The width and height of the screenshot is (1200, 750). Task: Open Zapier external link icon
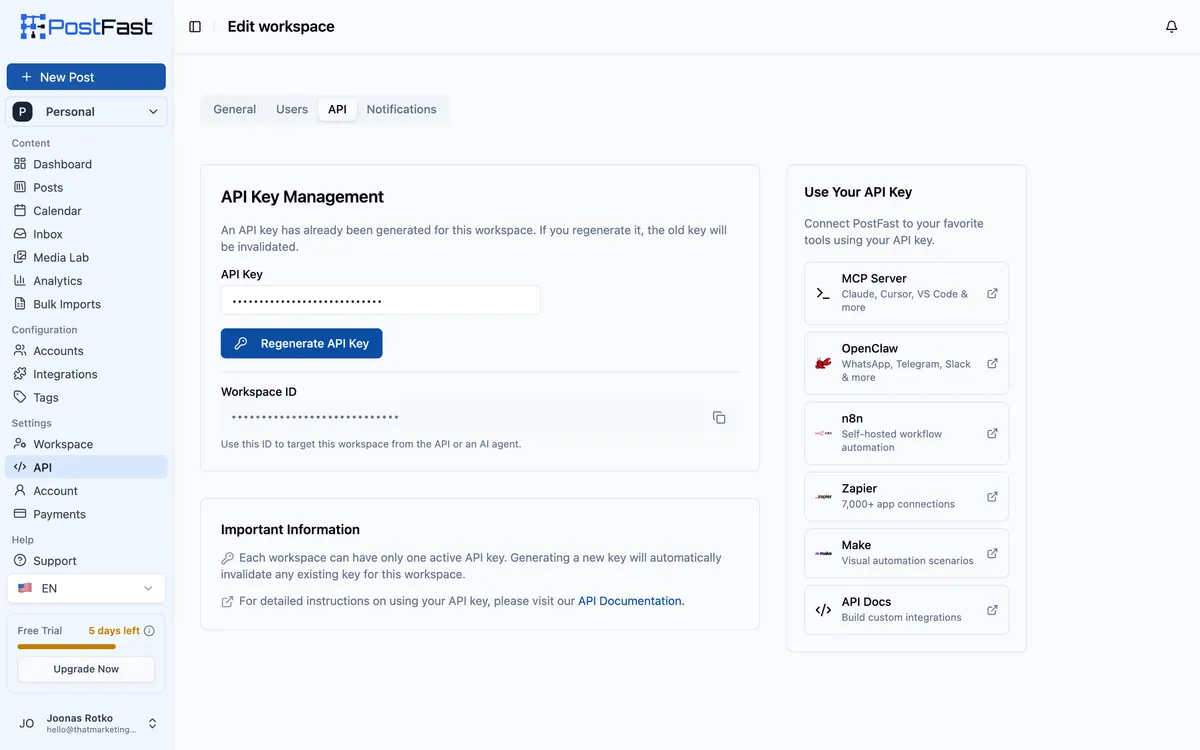tap(992, 497)
